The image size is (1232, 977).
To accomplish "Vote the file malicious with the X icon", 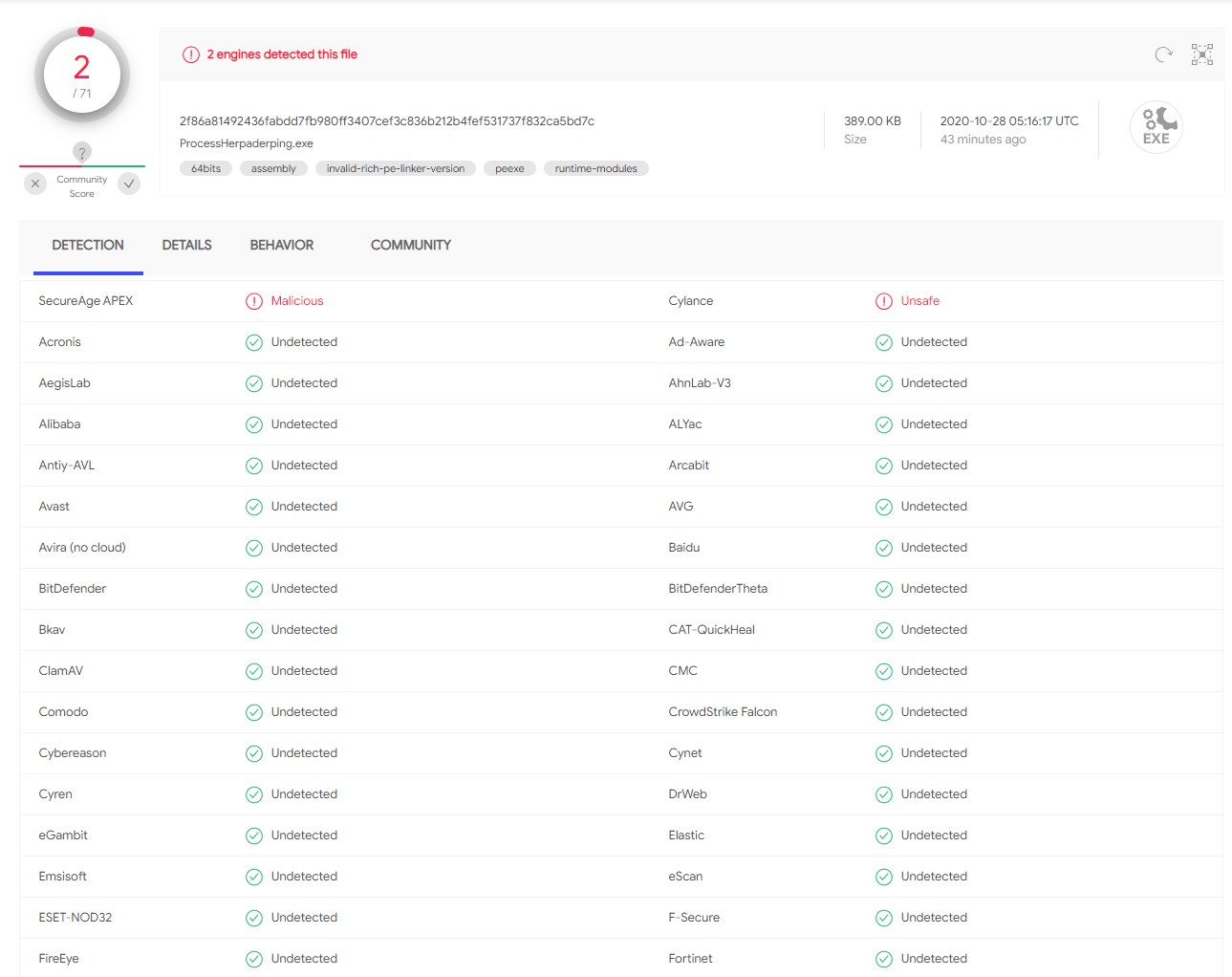I will point(35,184).
